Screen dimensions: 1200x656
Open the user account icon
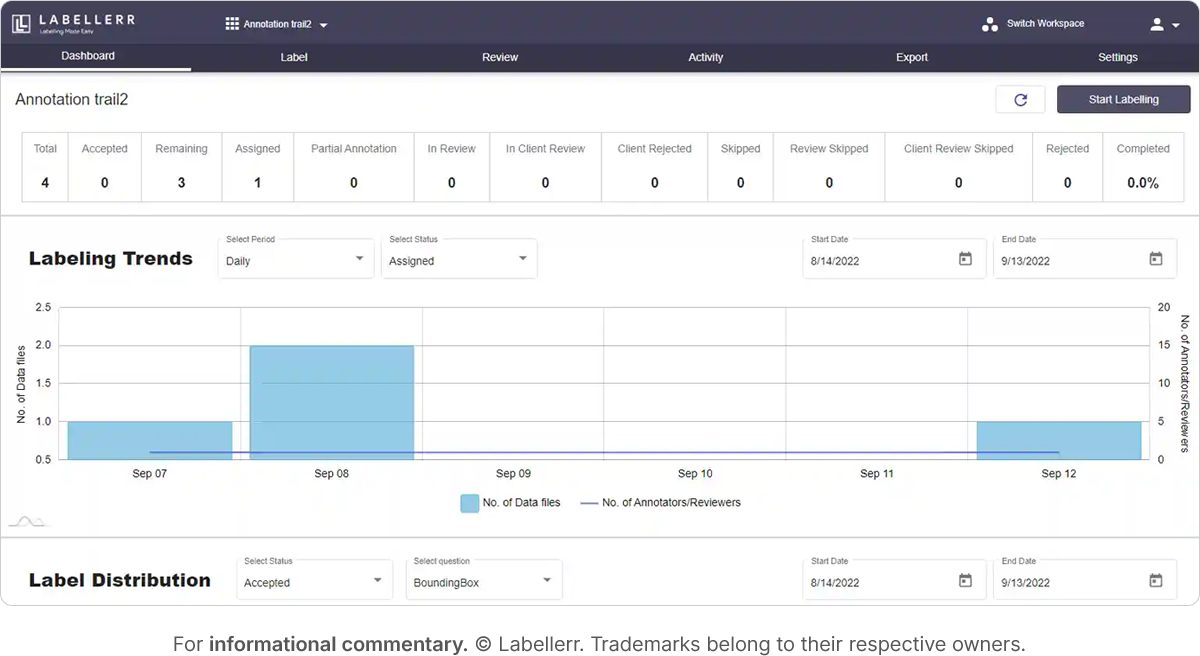(x=1157, y=23)
